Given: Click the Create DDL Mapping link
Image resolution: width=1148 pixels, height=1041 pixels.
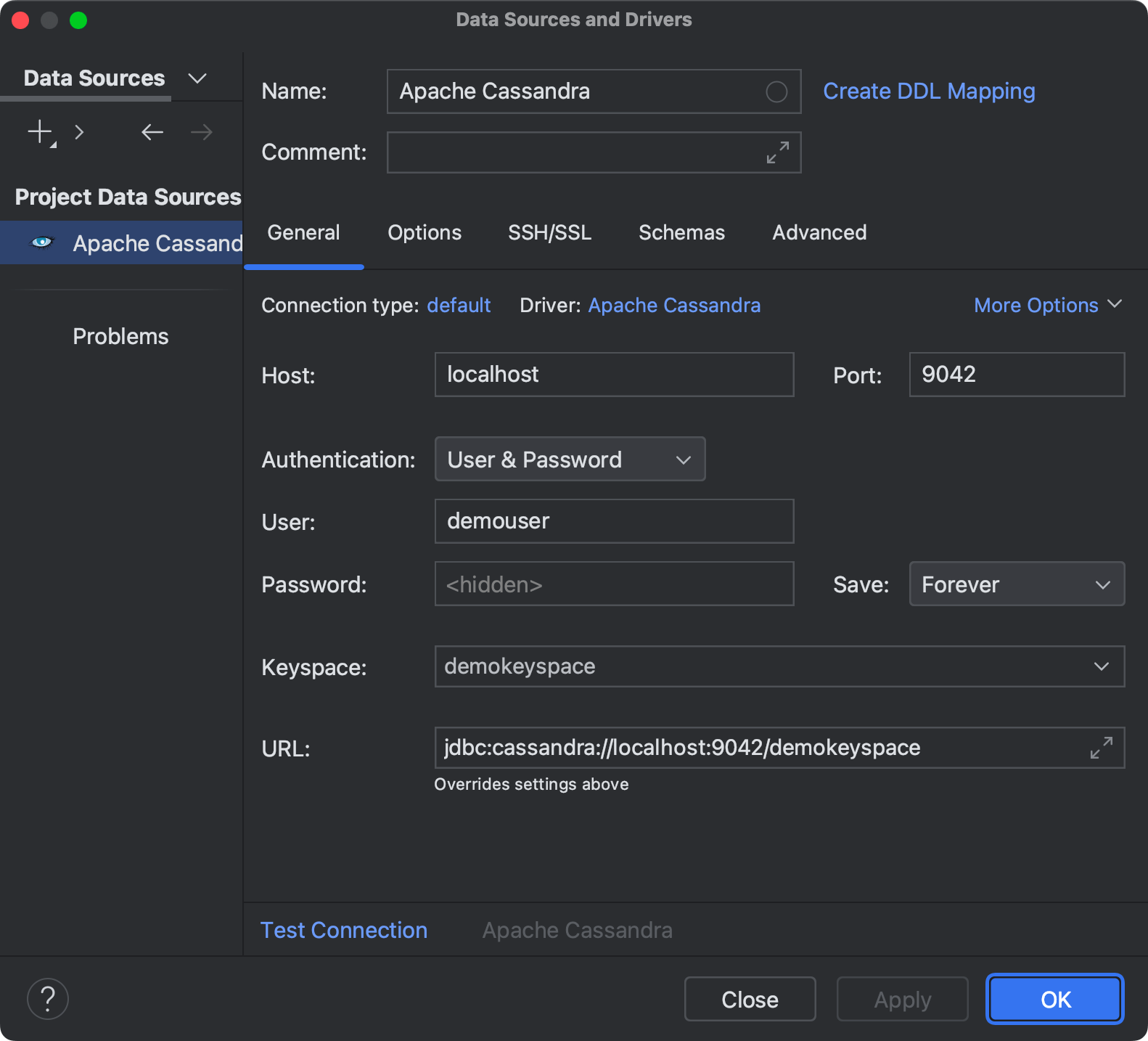Looking at the screenshot, I should point(929,91).
